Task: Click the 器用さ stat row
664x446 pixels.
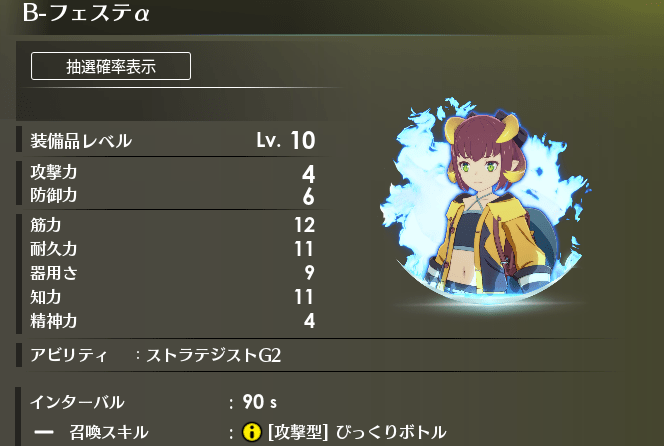Action: pyautogui.click(x=173, y=273)
